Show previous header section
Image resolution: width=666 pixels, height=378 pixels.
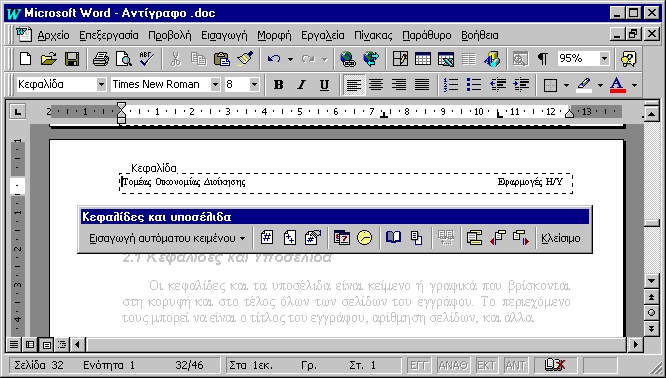click(x=497, y=238)
